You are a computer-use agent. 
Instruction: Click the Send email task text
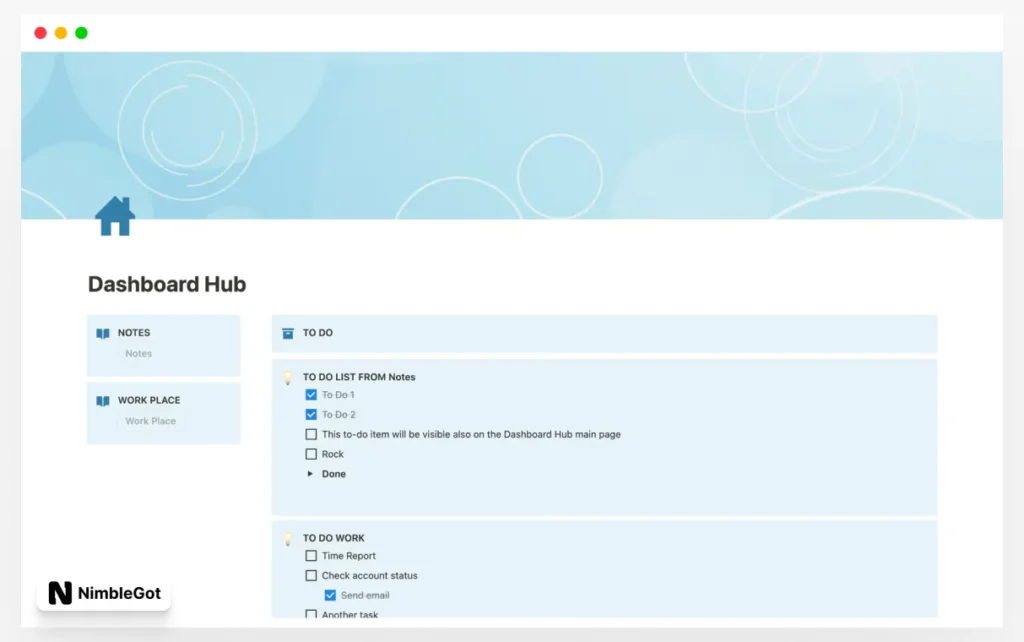point(365,595)
